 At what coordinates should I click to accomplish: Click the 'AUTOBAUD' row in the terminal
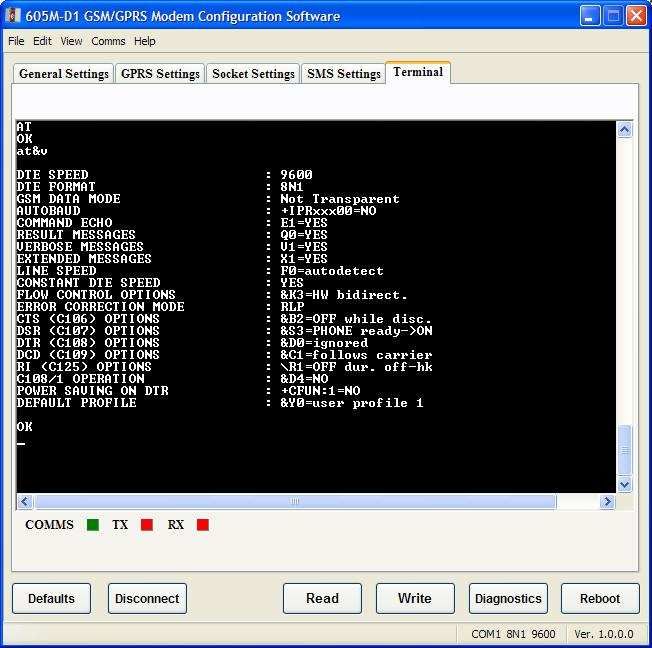[x=196, y=211]
